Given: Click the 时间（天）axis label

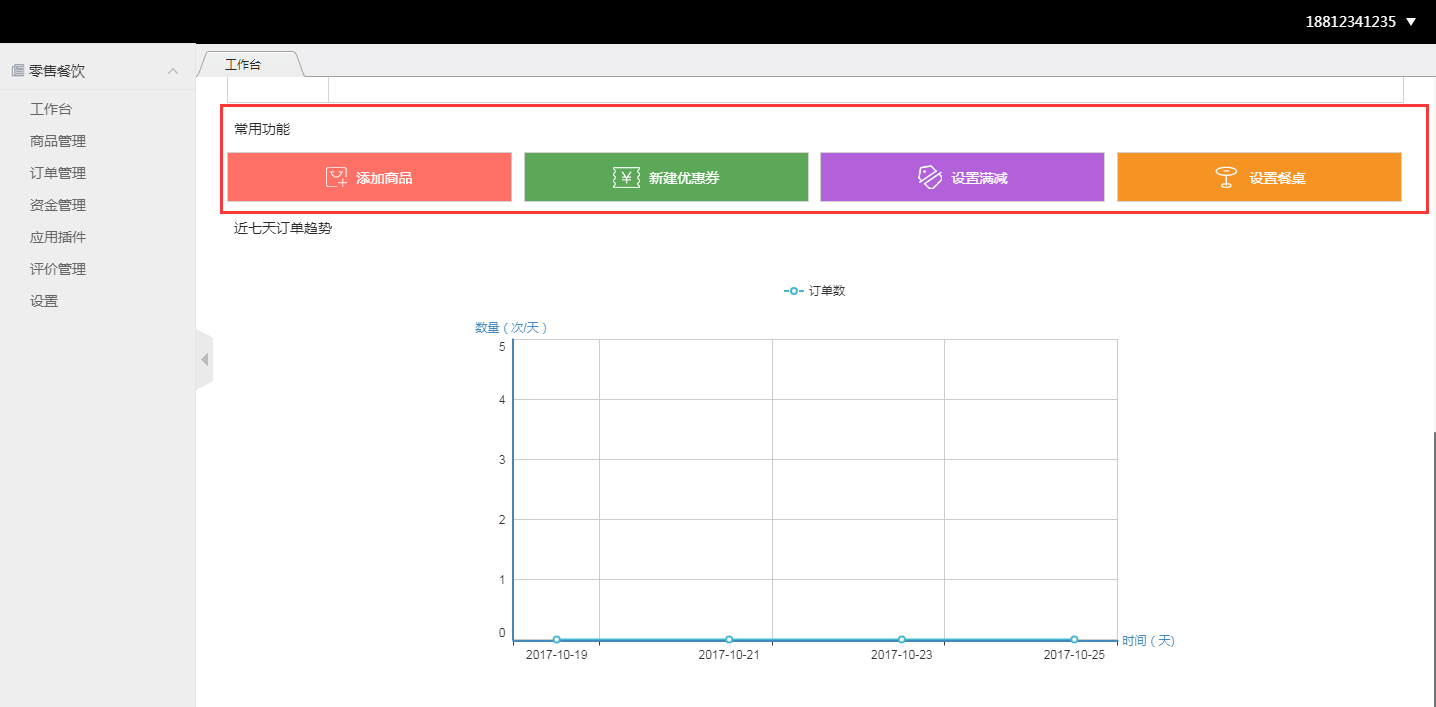Looking at the screenshot, I should click(x=1148, y=640).
